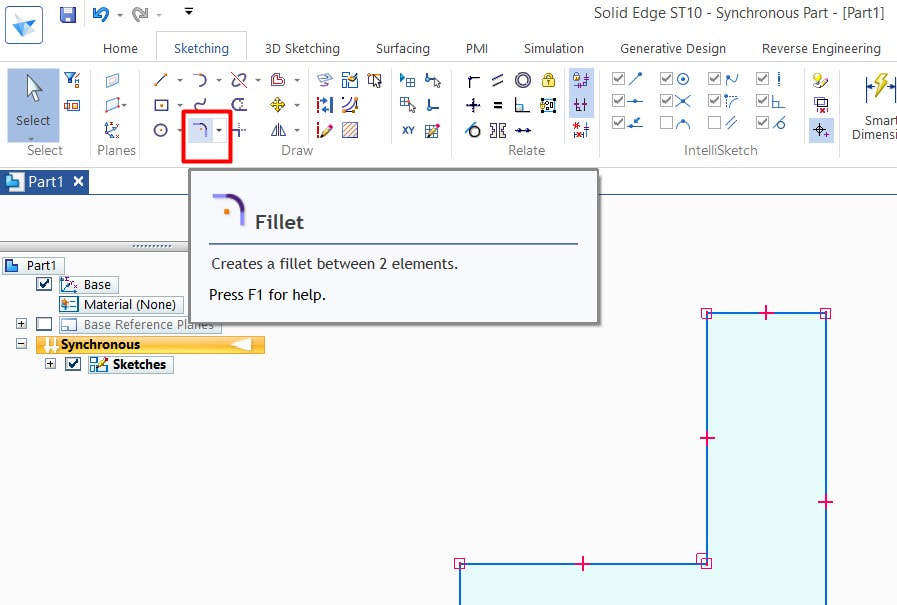Enable the Base Reference Planes checkbox
The height and width of the screenshot is (605, 897).
pos(44,324)
